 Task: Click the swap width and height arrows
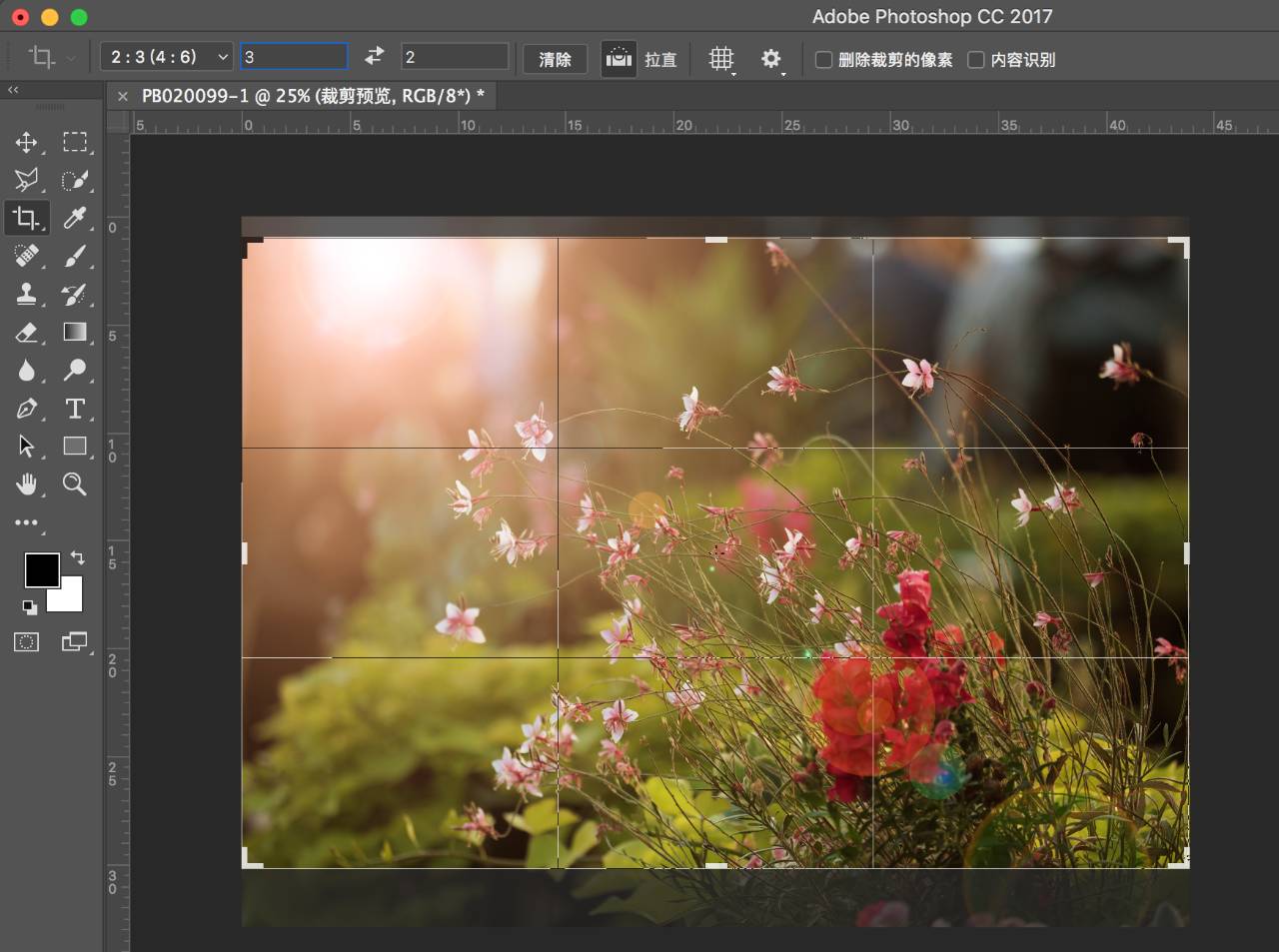pos(374,57)
